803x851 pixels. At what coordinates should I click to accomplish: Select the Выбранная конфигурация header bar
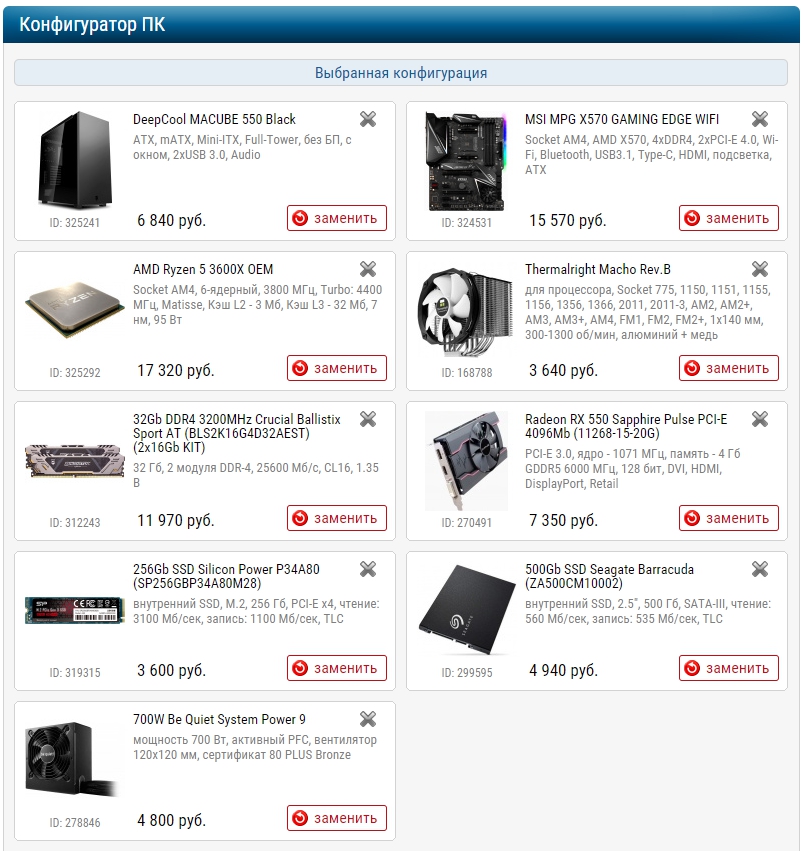[401, 73]
